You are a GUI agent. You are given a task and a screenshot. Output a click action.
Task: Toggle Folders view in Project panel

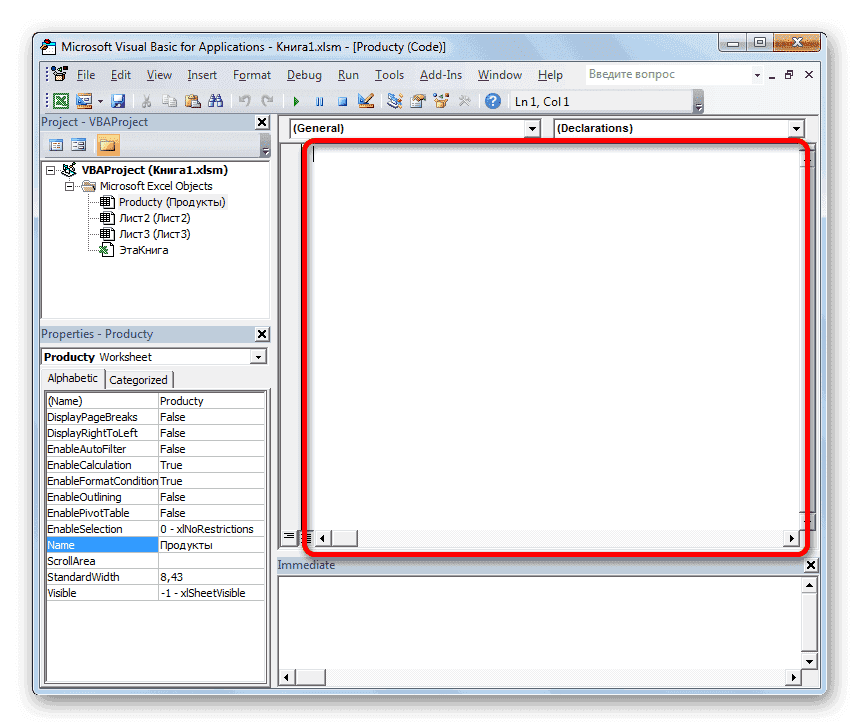[108, 145]
